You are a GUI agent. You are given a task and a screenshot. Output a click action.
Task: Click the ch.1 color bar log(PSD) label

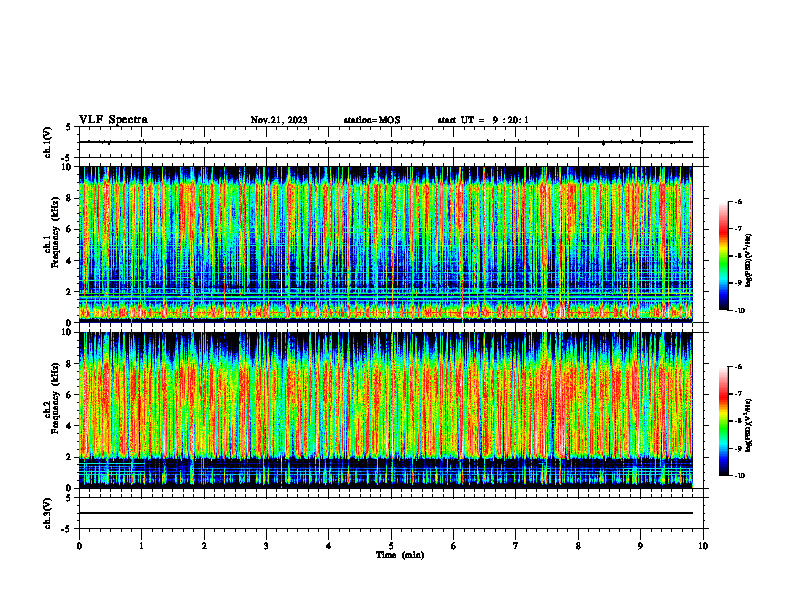[749, 261]
